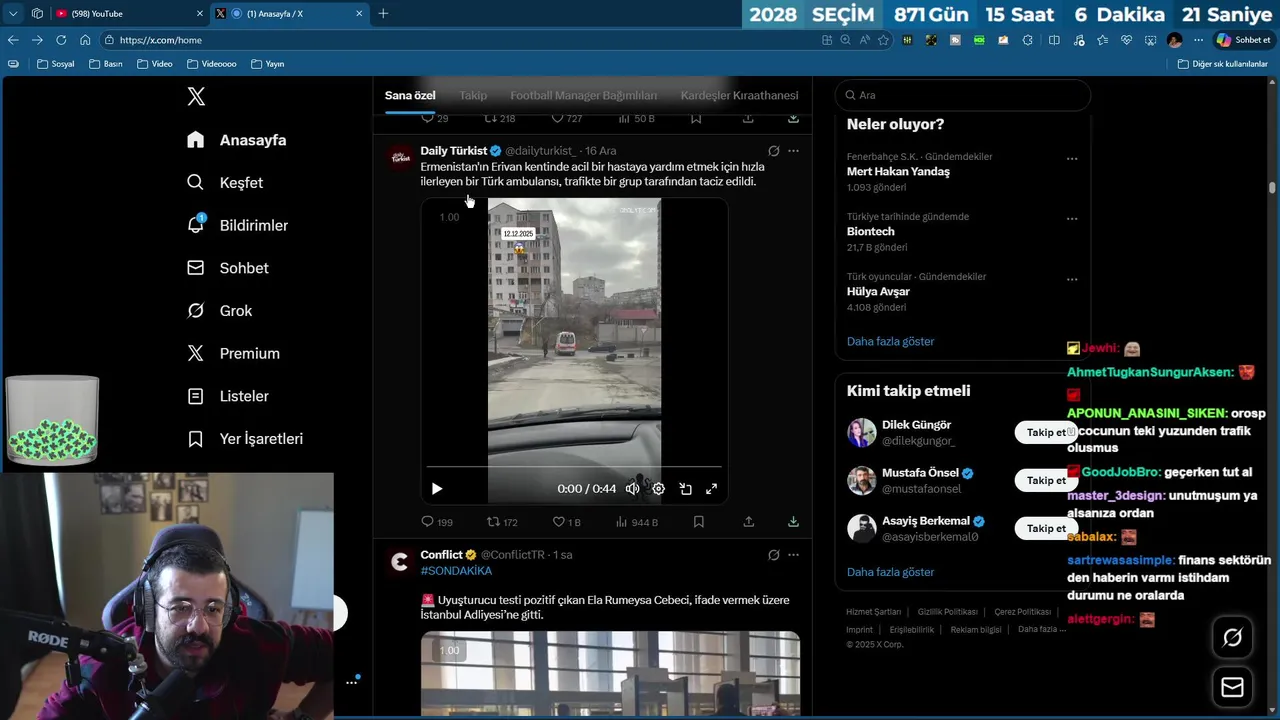The height and width of the screenshot is (720, 1280).
Task: Follow Mustafa Önsel
Action: [x=1046, y=480]
